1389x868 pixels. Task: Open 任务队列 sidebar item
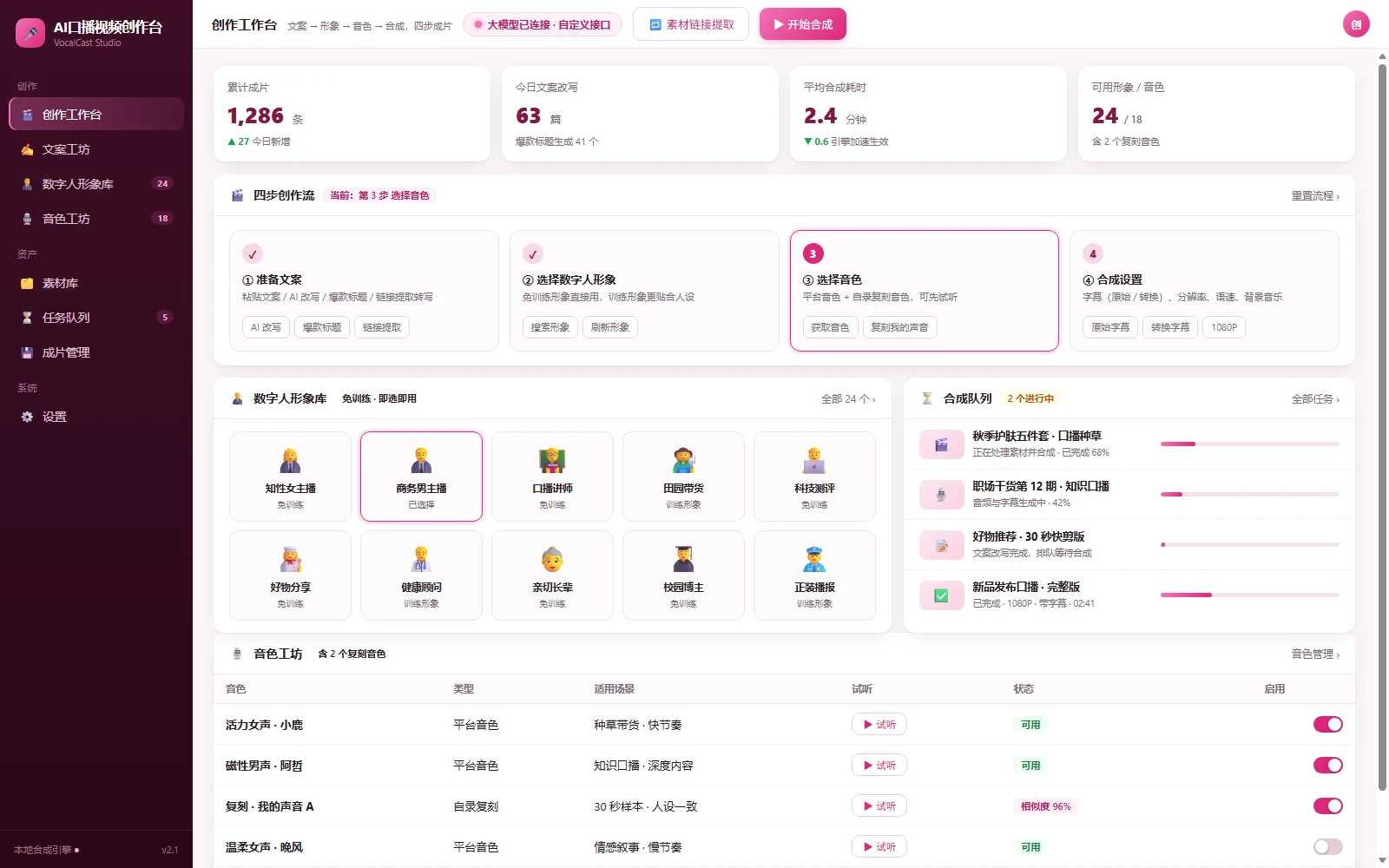[x=96, y=318]
